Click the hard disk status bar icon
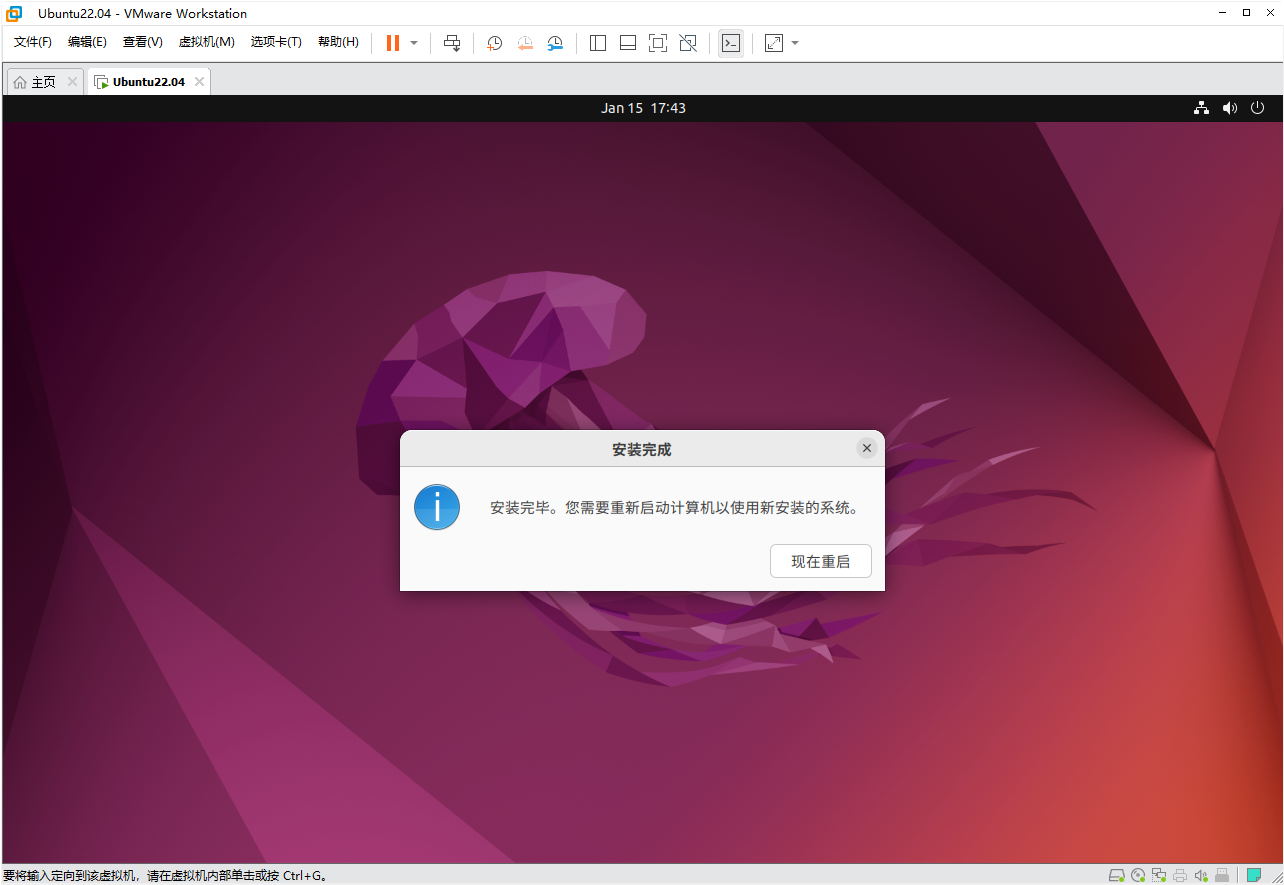Screen dimensions: 1284x885 point(1117,875)
